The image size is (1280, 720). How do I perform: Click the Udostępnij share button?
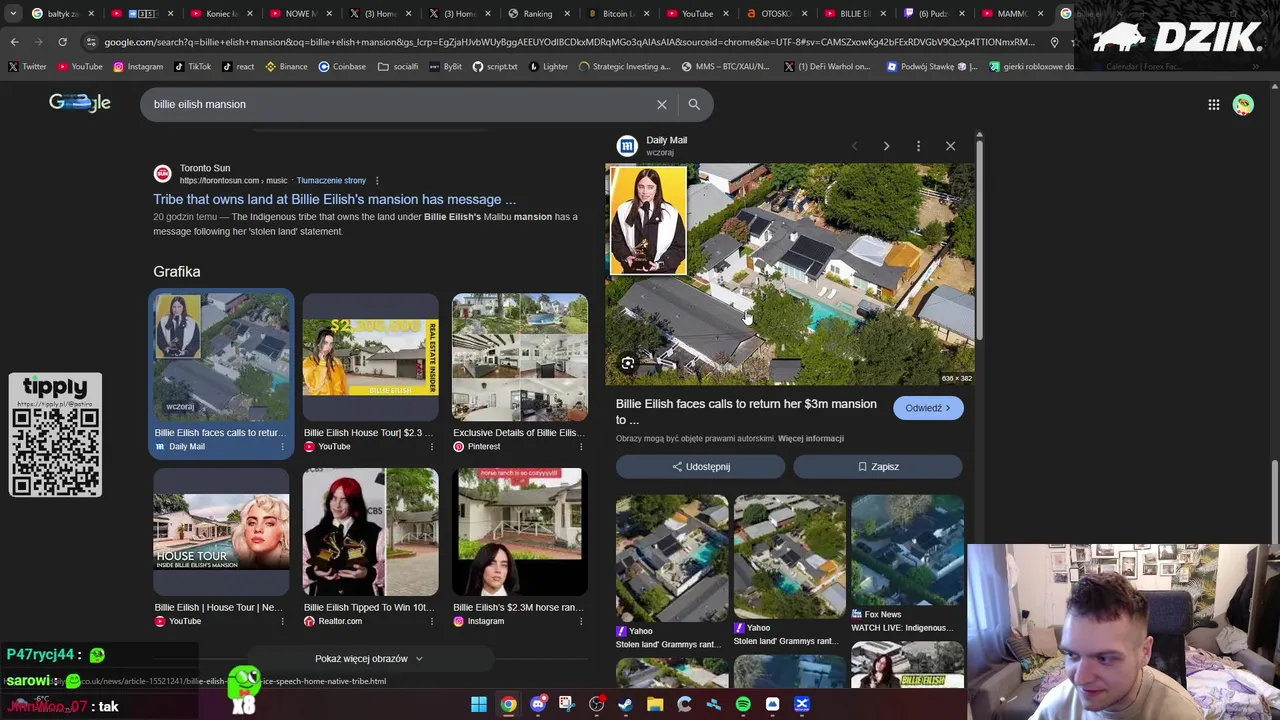(700, 467)
